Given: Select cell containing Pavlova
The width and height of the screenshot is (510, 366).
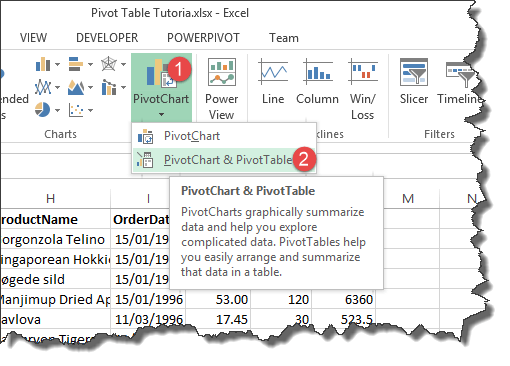Looking at the screenshot, I should [56, 319].
